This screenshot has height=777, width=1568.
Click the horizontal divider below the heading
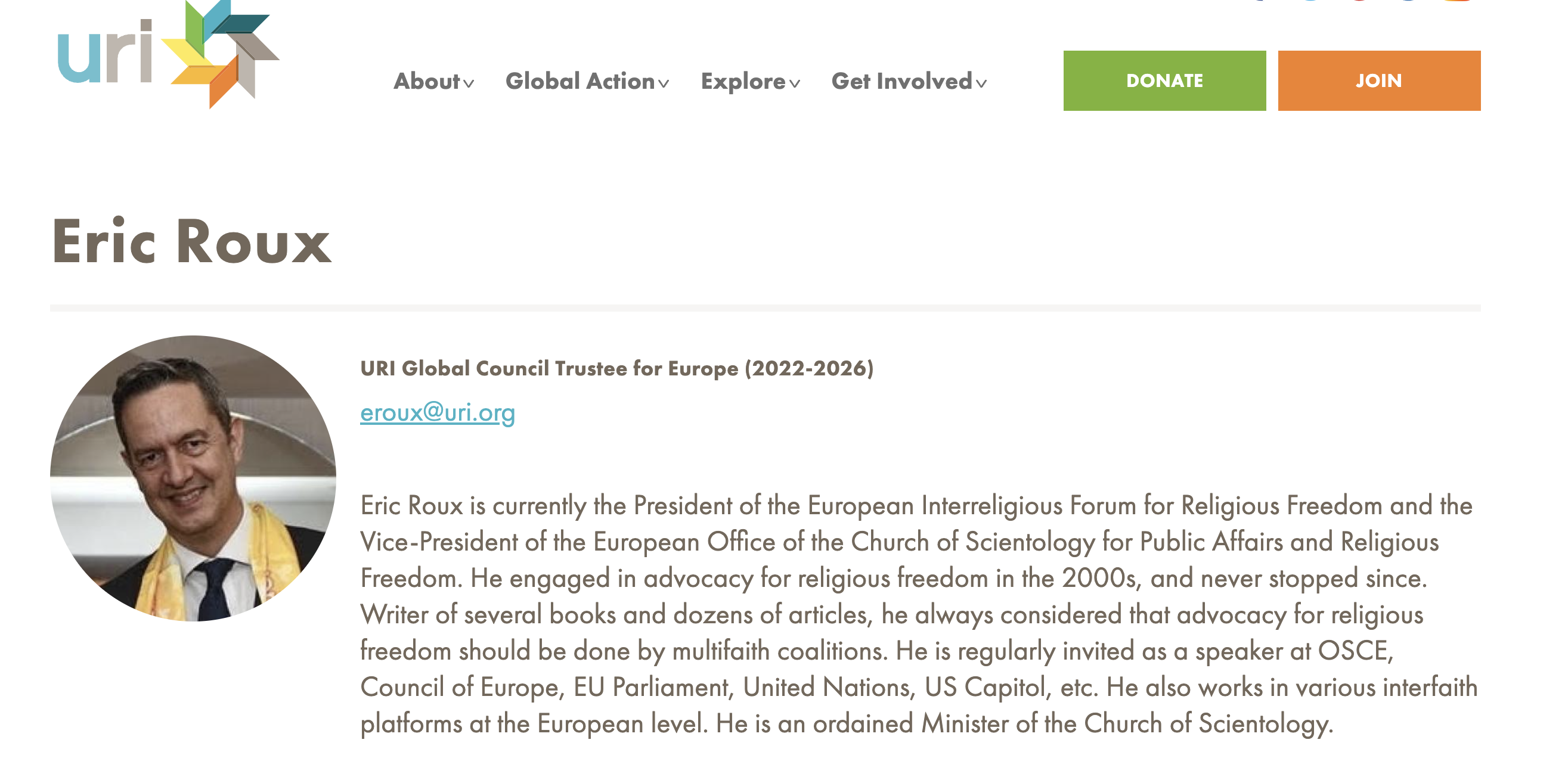pos(765,309)
